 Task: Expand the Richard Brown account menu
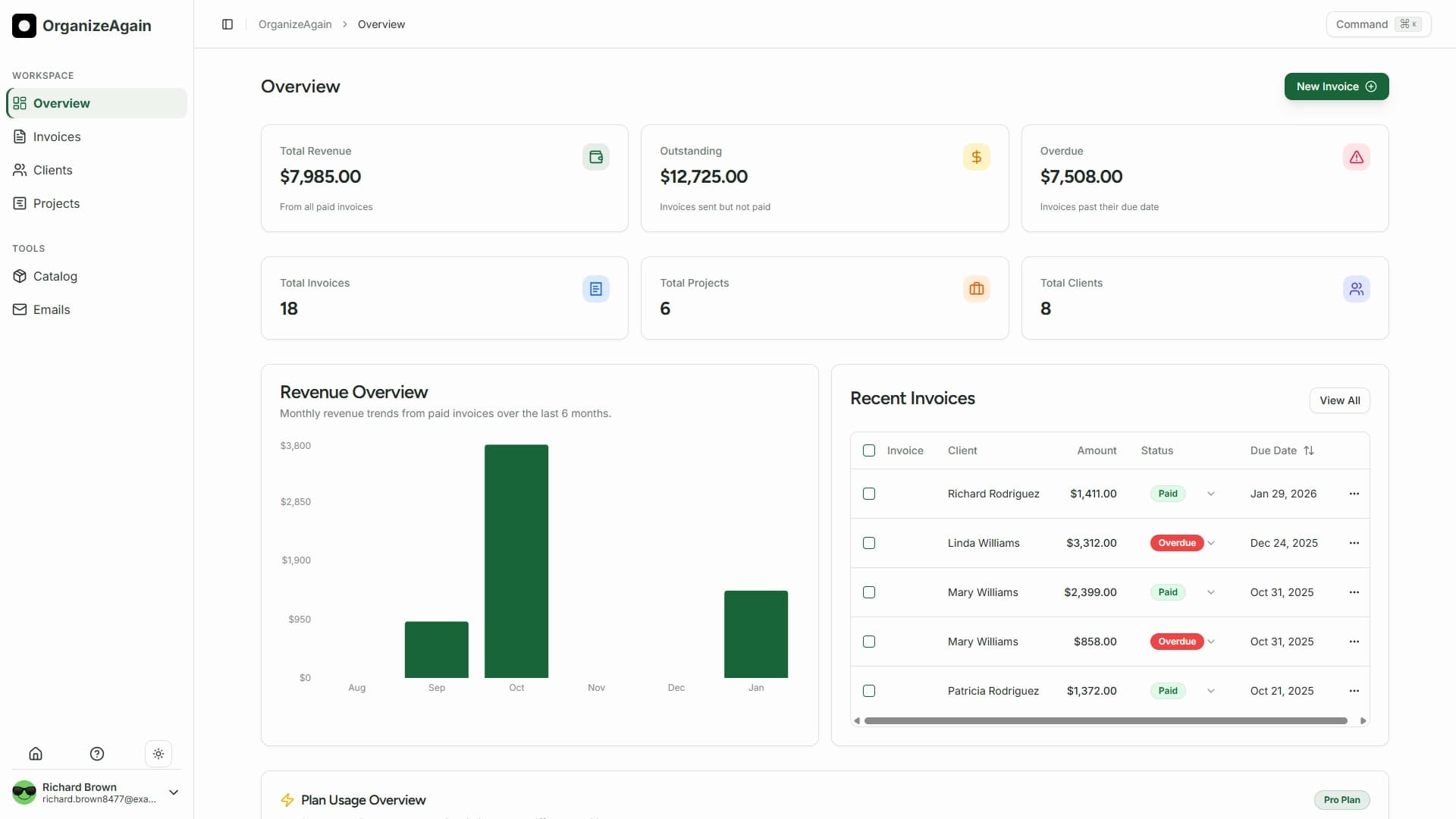click(x=174, y=792)
